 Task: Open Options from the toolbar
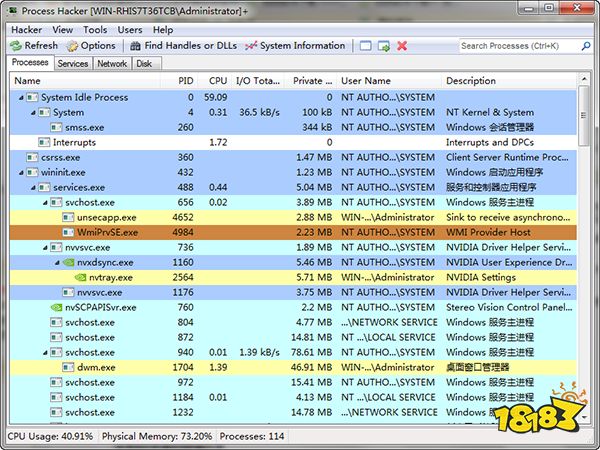pyautogui.click(x=91, y=46)
